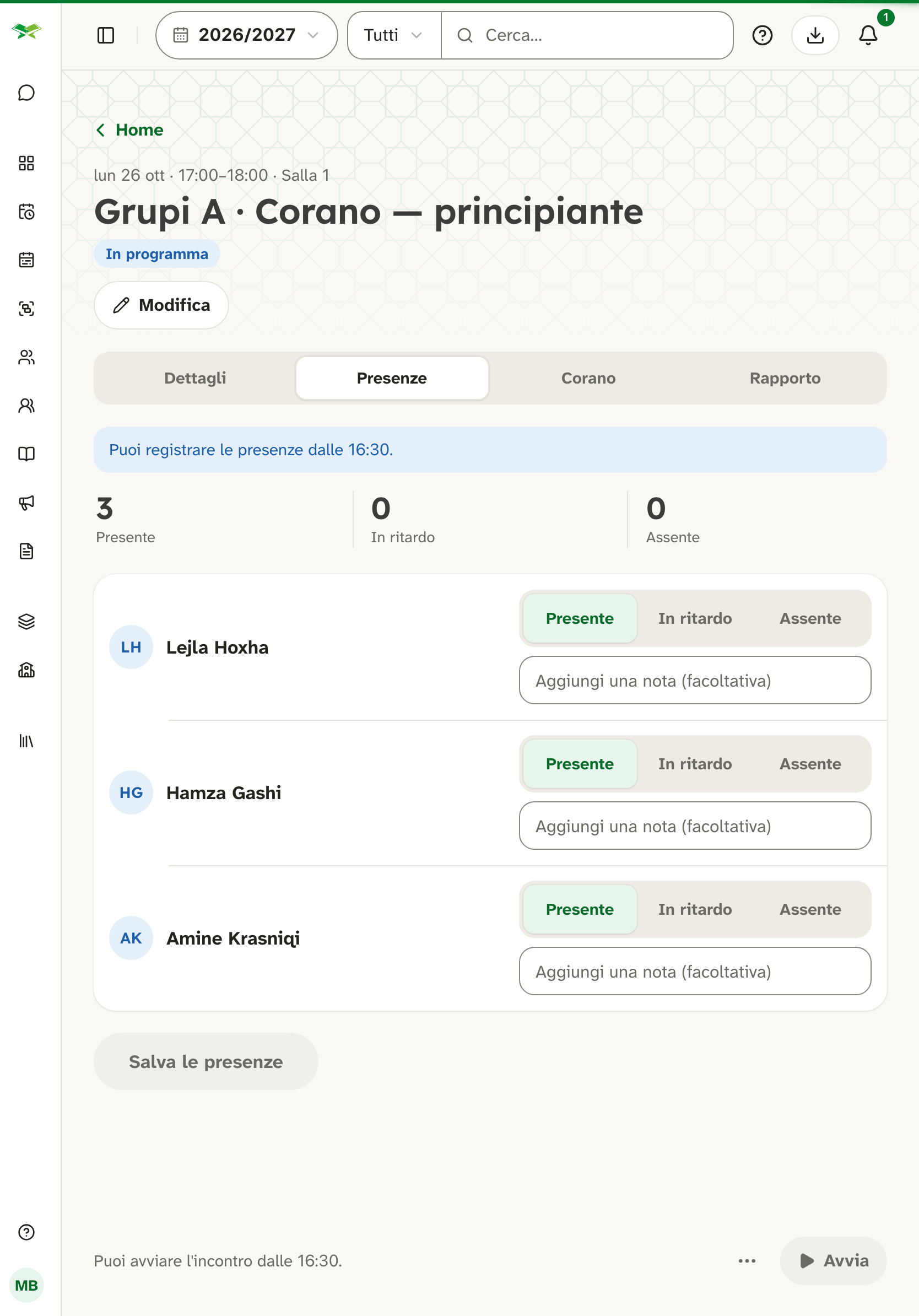Open the stacked layers sidebar icon
919x1316 pixels.
[x=26, y=622]
